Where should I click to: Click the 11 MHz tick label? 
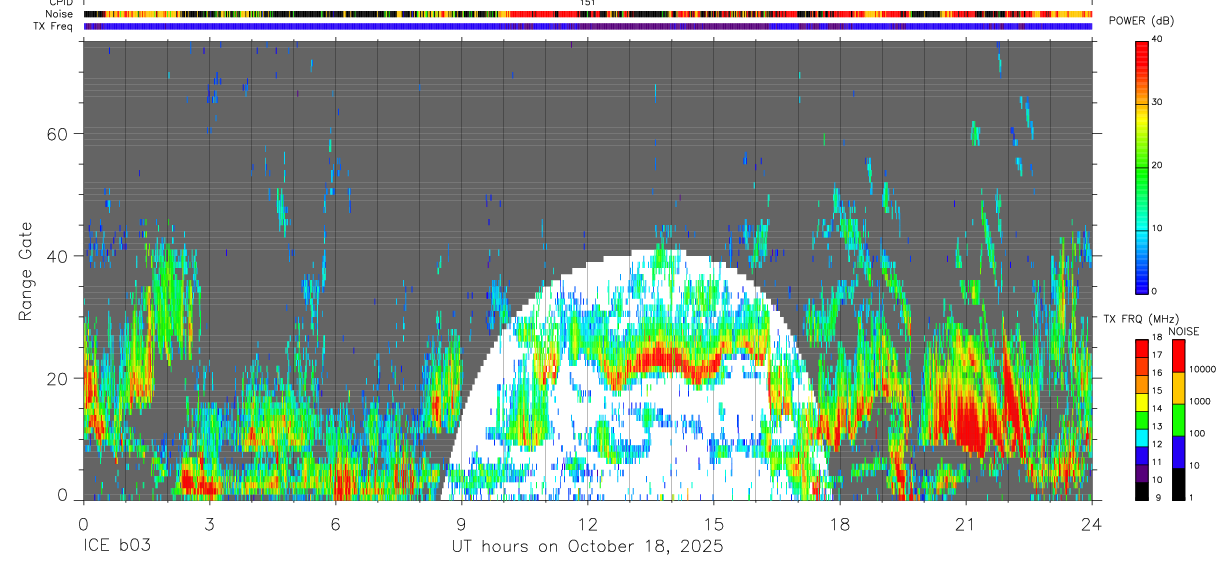click(1157, 462)
